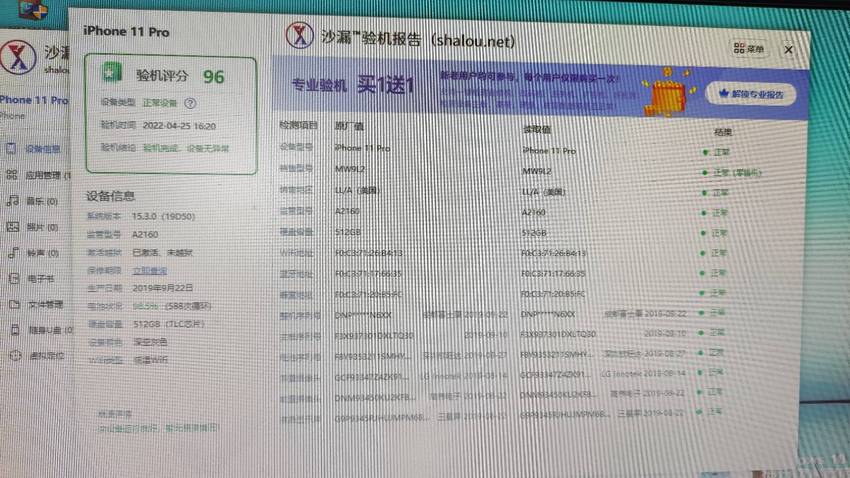Click the 立即查询 warranty lookup link

150,270
